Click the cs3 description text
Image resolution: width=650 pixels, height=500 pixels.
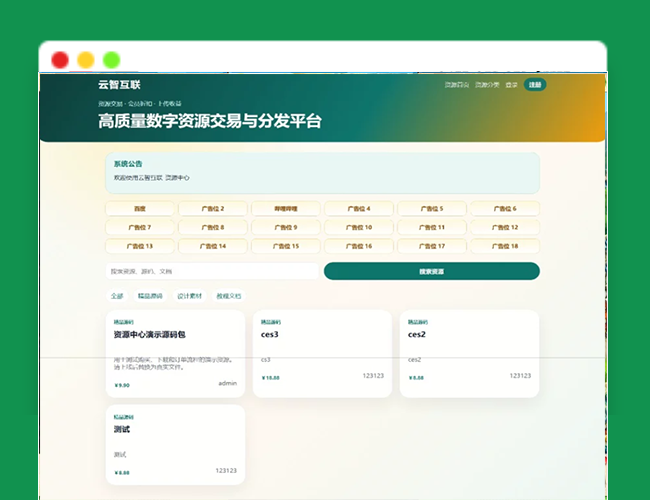click(x=266, y=359)
